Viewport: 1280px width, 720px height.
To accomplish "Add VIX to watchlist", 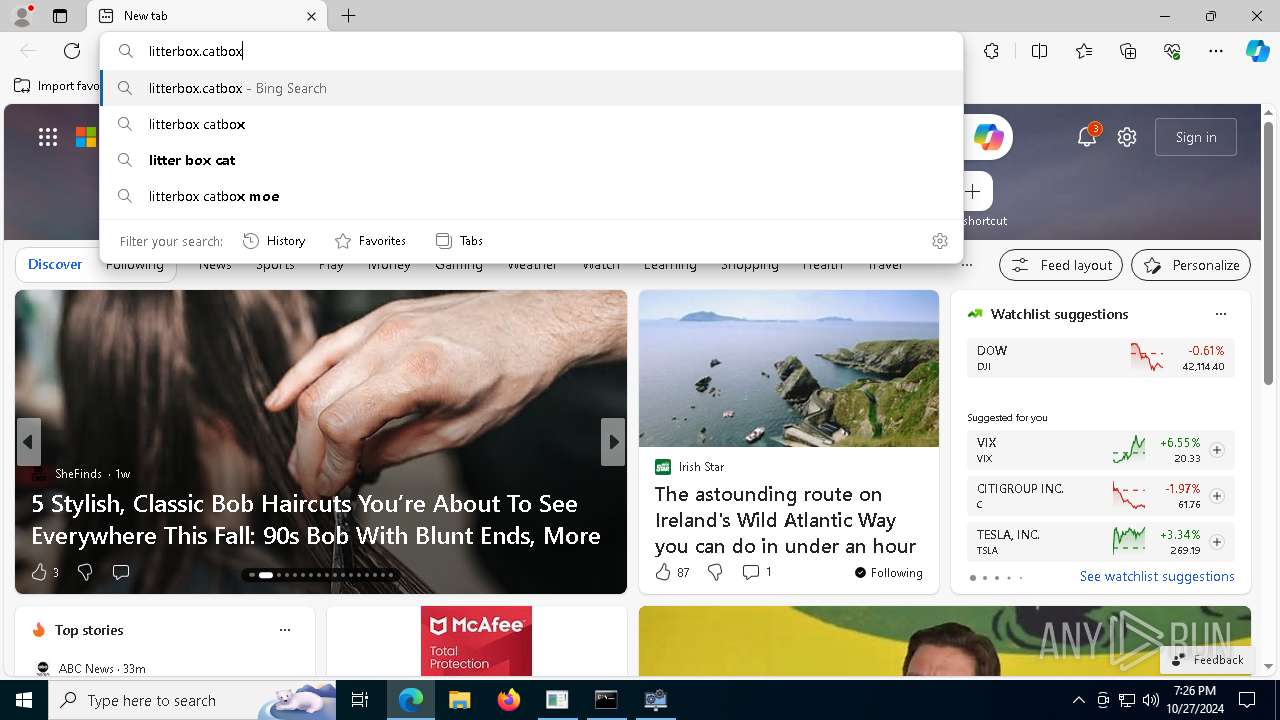I will click(1217, 450).
